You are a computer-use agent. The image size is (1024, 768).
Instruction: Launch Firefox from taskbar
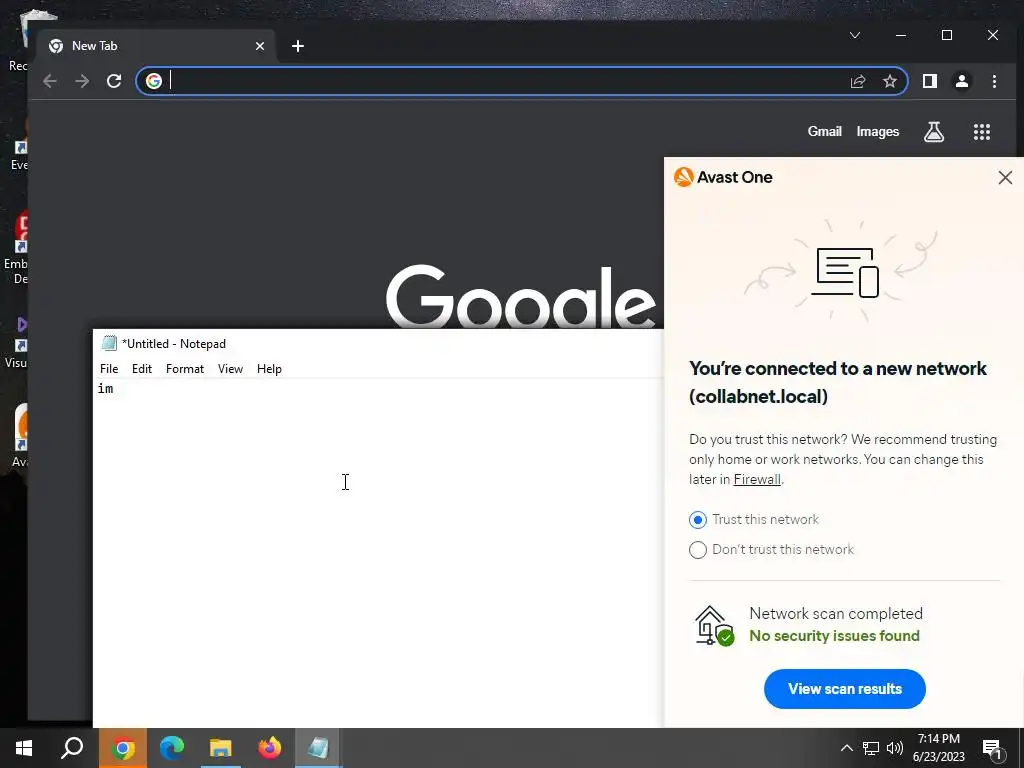[x=270, y=748]
